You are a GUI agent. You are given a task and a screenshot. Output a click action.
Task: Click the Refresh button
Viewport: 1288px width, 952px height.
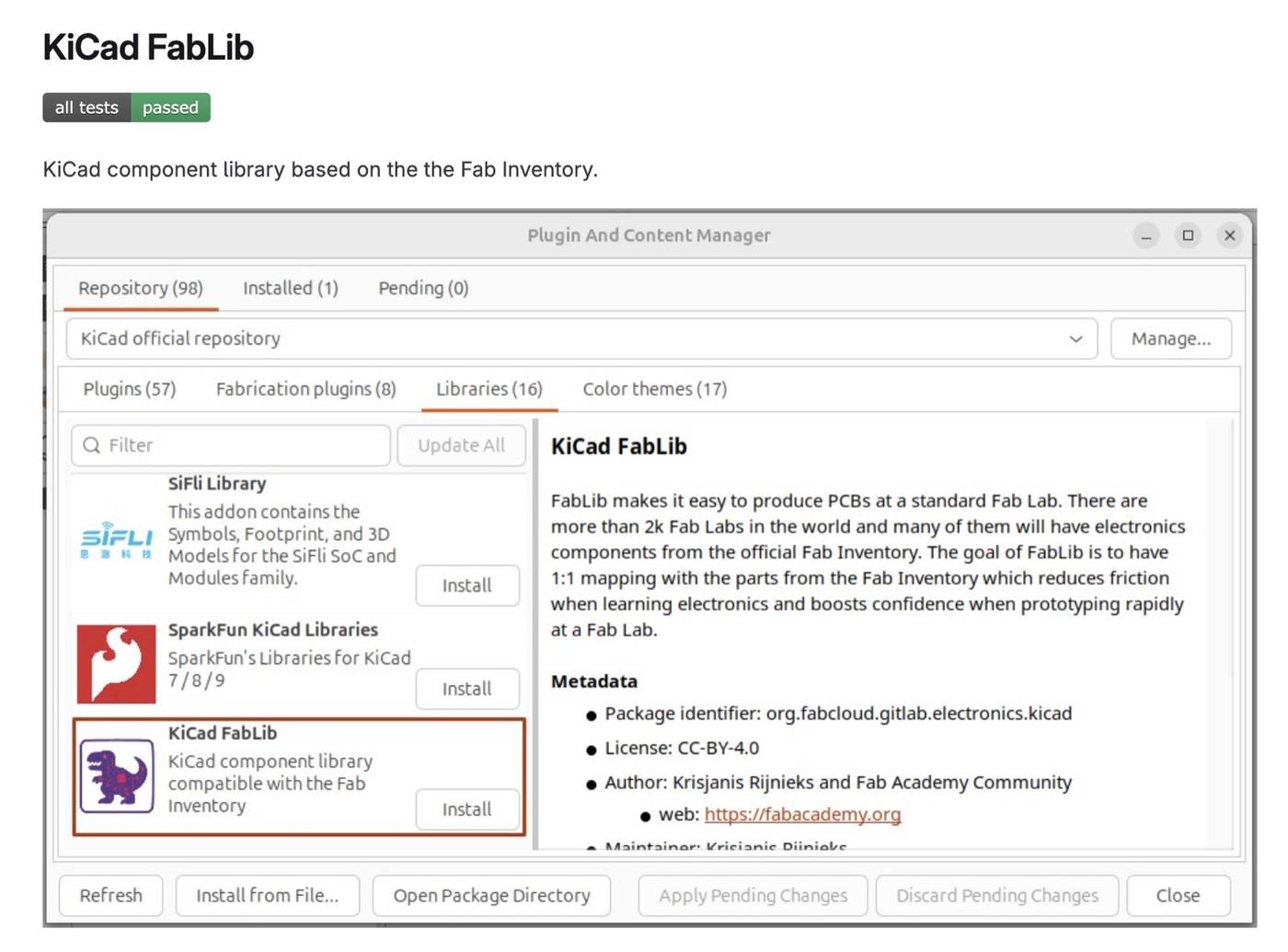point(111,896)
